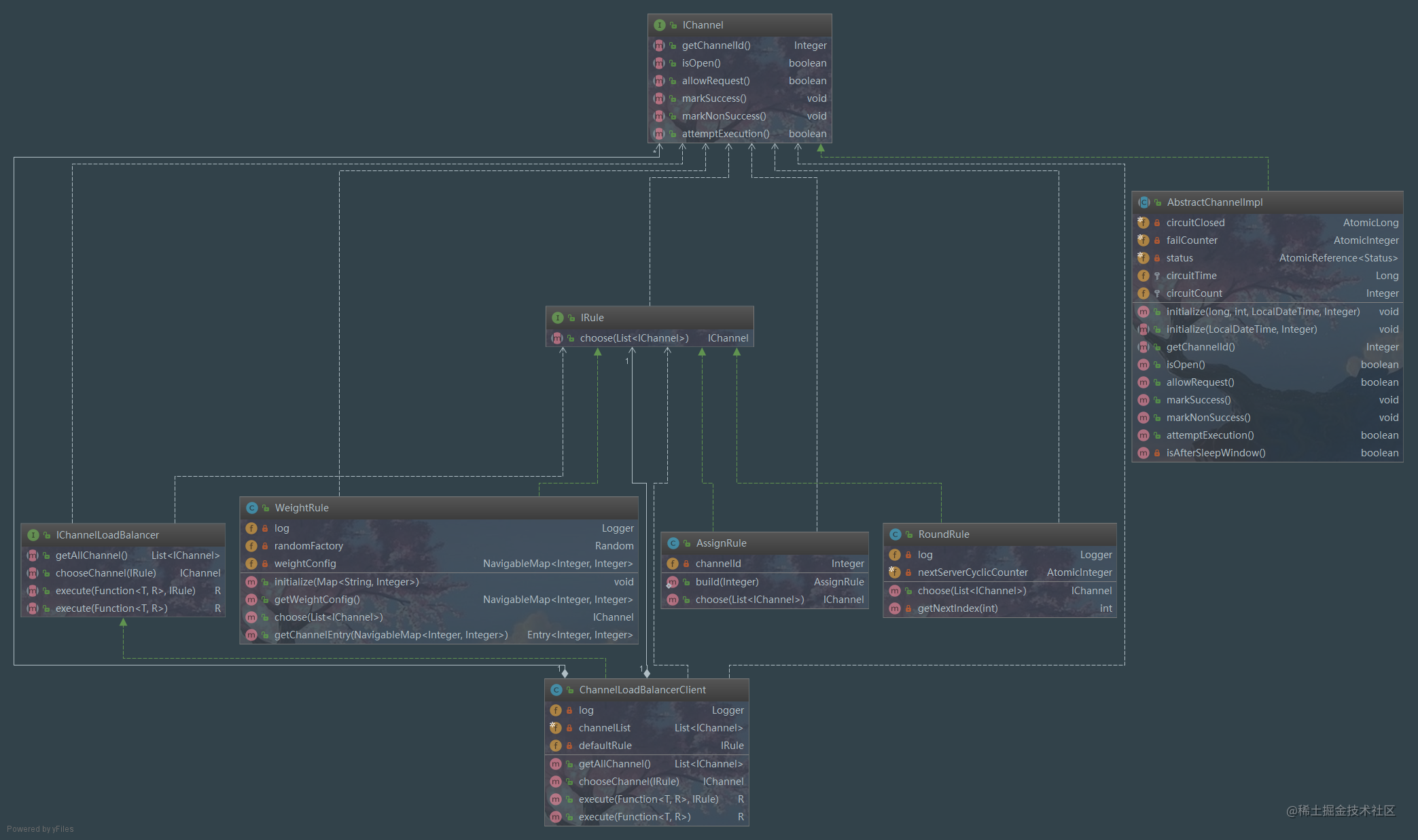The height and width of the screenshot is (840, 1418).
Task: Select the RoundRule node title
Action: click(x=944, y=534)
